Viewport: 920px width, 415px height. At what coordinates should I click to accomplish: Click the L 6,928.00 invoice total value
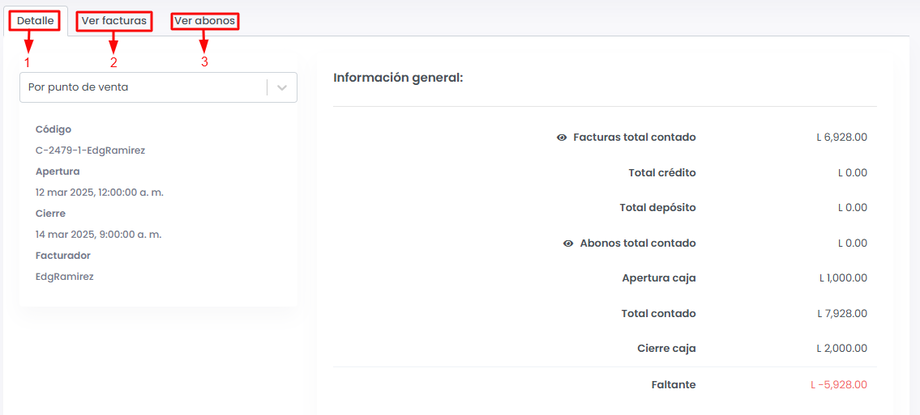841,138
